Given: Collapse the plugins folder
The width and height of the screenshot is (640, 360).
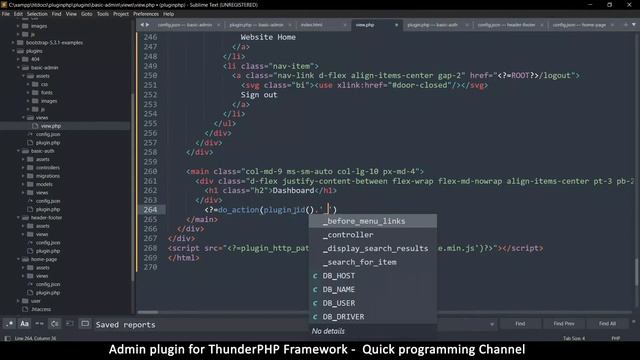Looking at the screenshot, I should point(13,51).
